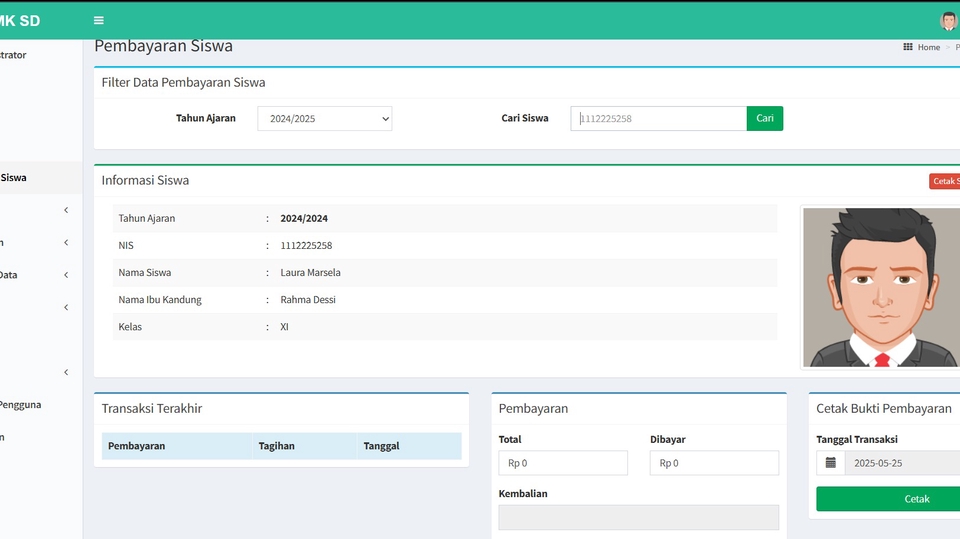Screen dimensions: 960x539
Task: Click the student's profile photo
Action: 881,287
